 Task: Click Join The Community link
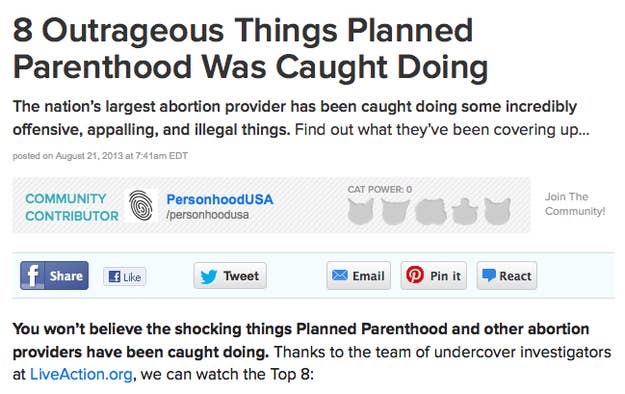click(x=575, y=204)
